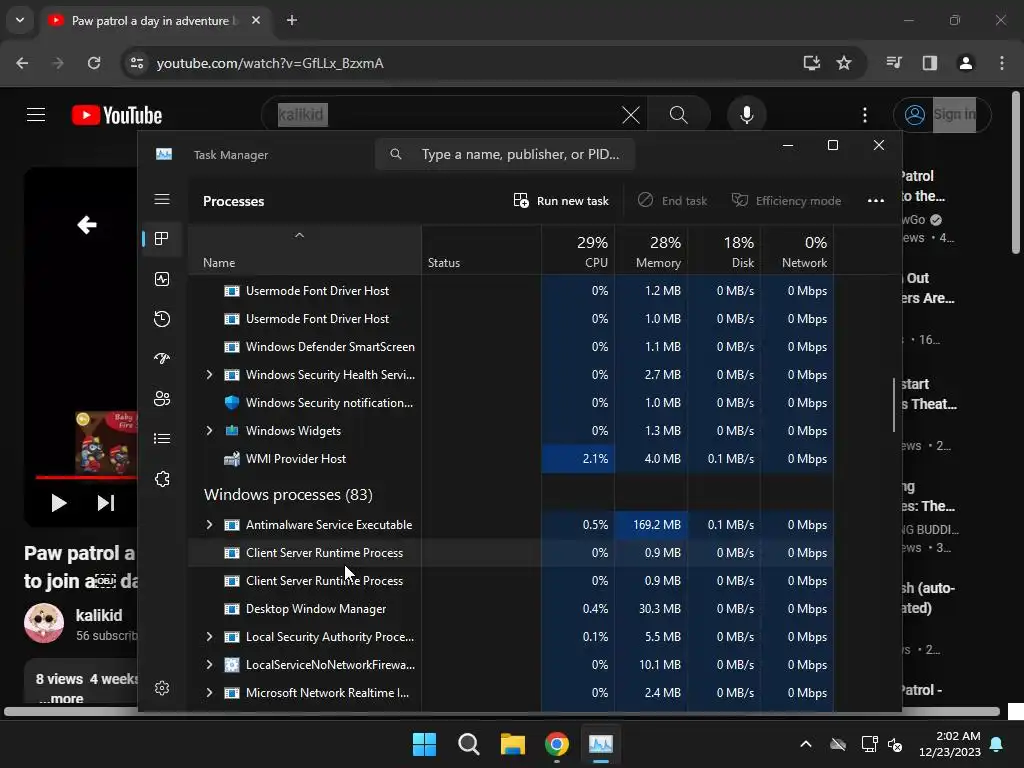Open YouTube guide hamburger menu
Screen dimensions: 1024x768
[36, 115]
